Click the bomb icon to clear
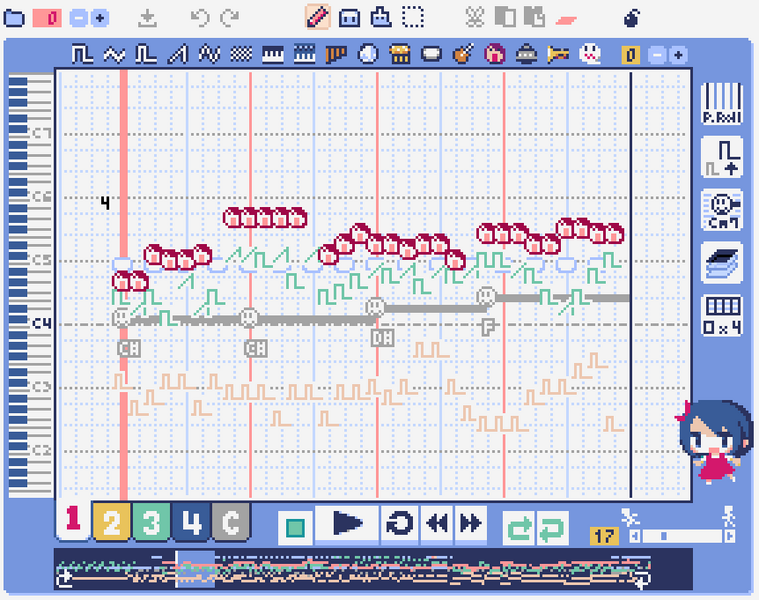Image resolution: width=759 pixels, height=600 pixels. click(631, 17)
